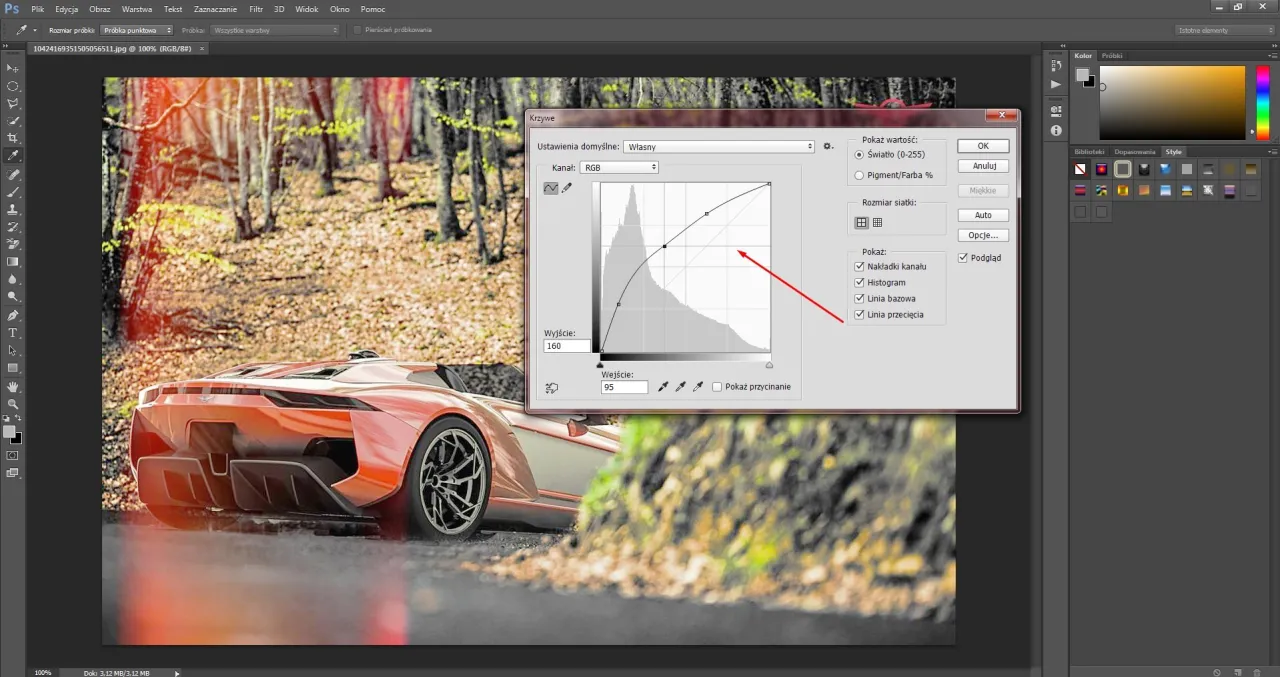This screenshot has width=1280, height=677.
Task: Click the black point eyedropper below the curve
Action: click(x=663, y=386)
